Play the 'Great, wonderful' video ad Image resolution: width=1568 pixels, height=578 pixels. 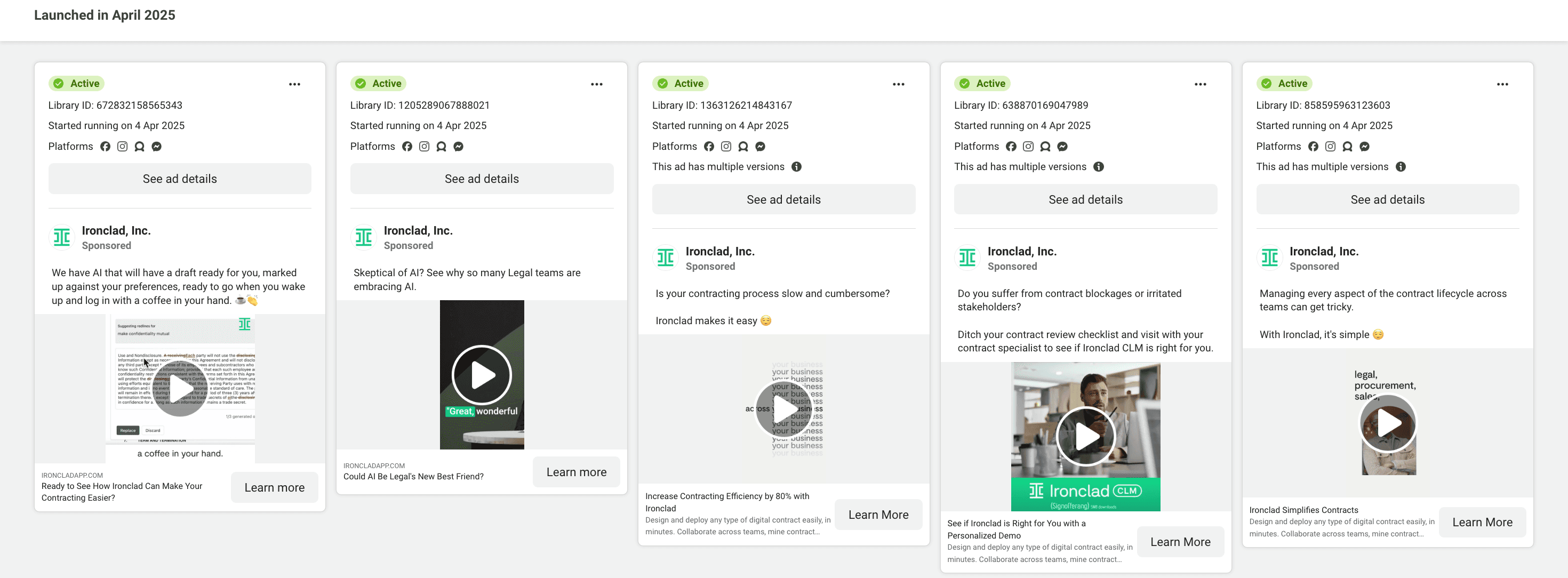(482, 375)
